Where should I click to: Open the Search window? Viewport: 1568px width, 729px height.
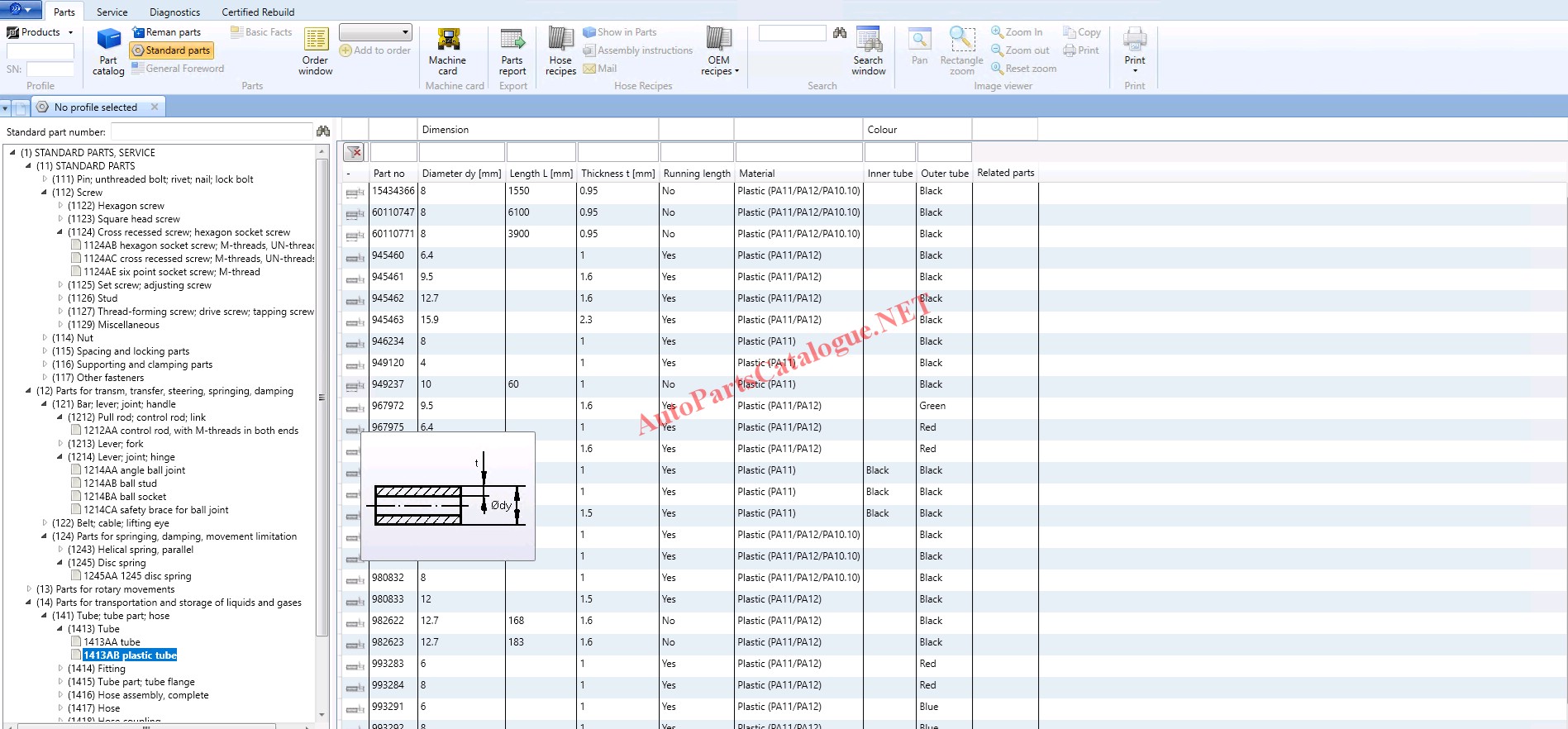(x=868, y=51)
